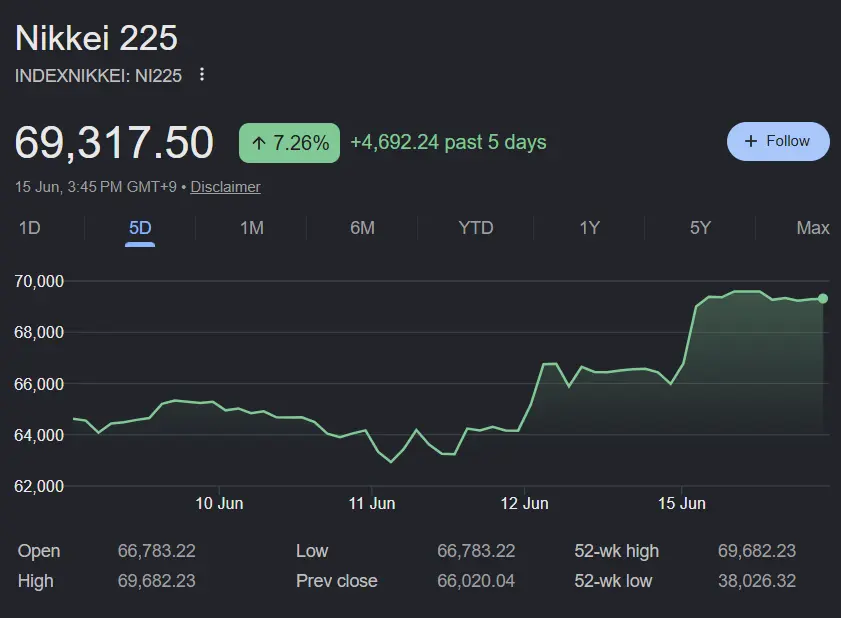Open the three-dot options menu beside NI225

(x=202, y=75)
